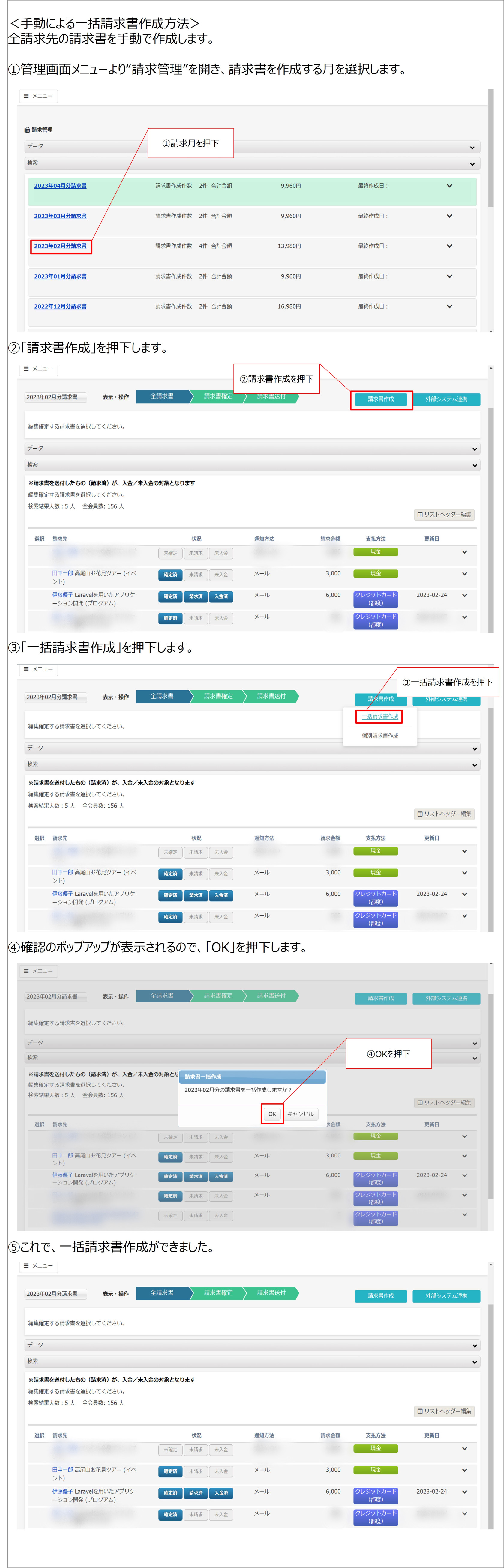Click the 請求管理 heading icon
504x1568 pixels.
27,130
